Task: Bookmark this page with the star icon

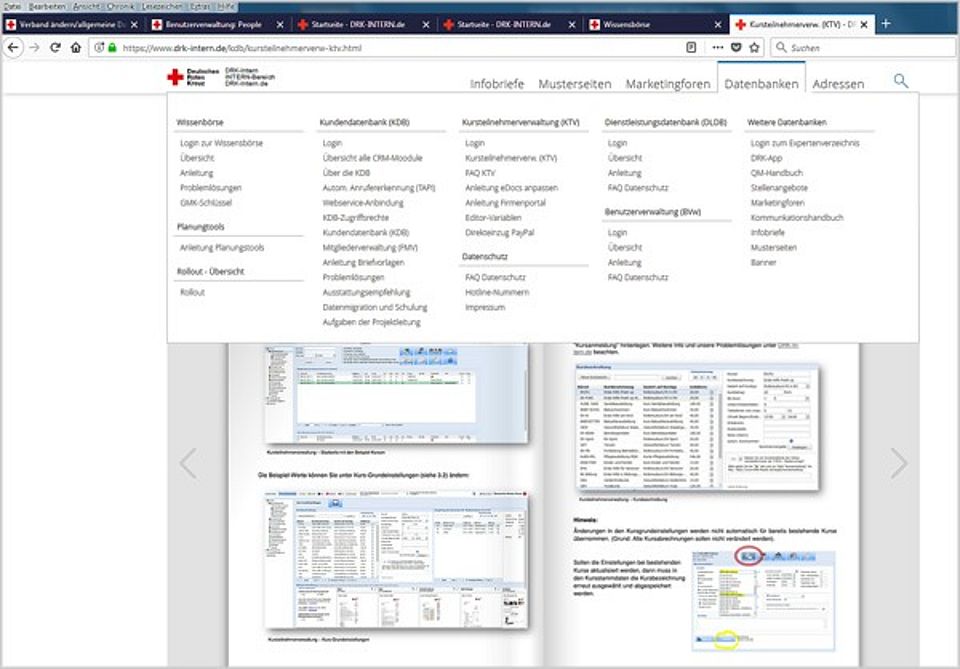Action: pyautogui.click(x=753, y=46)
